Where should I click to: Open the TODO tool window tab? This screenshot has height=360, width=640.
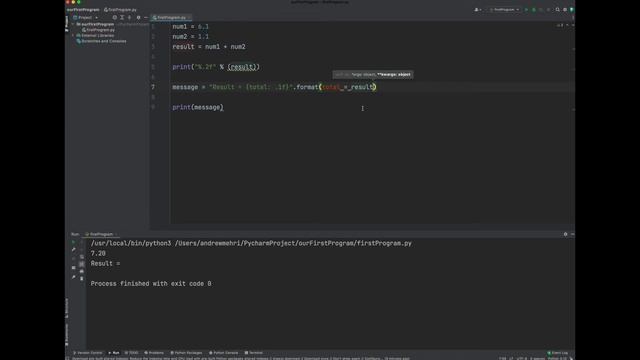(x=132, y=353)
